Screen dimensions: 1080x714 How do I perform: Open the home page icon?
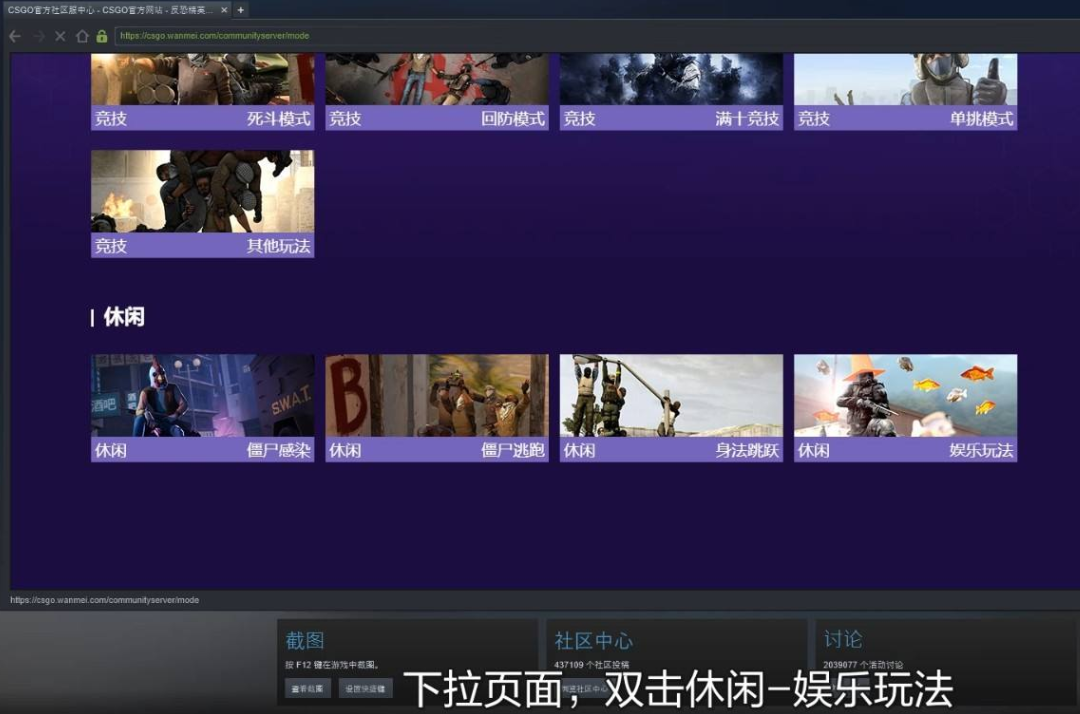tap(82, 36)
